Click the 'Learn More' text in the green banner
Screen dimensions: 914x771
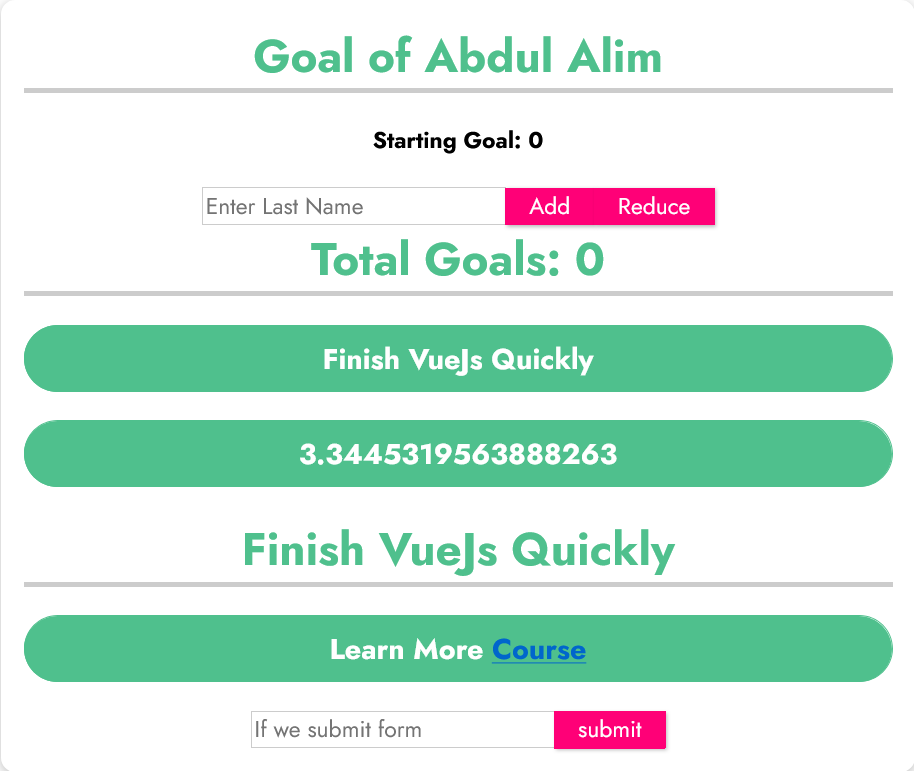pos(406,650)
